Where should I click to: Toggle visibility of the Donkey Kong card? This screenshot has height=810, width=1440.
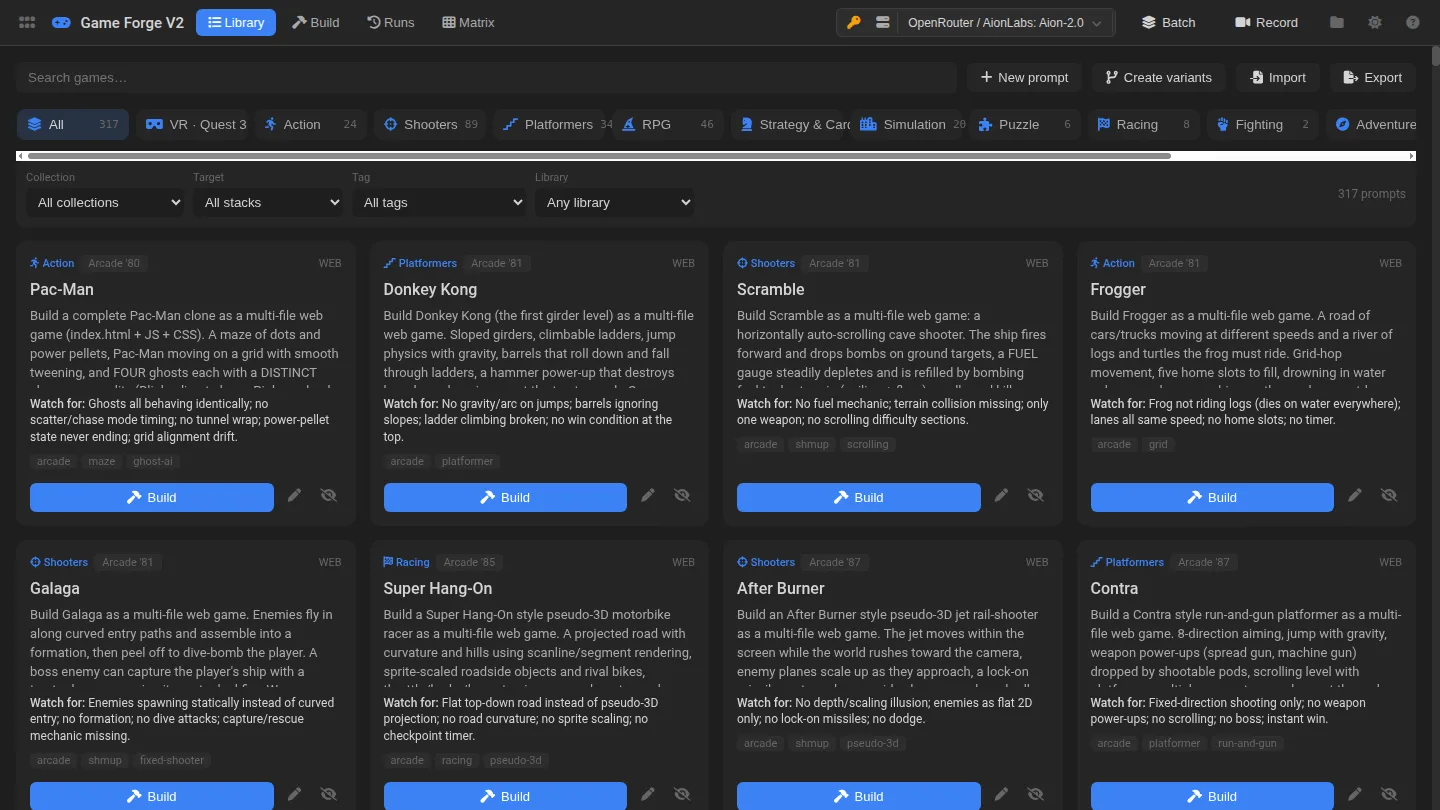[682, 495]
